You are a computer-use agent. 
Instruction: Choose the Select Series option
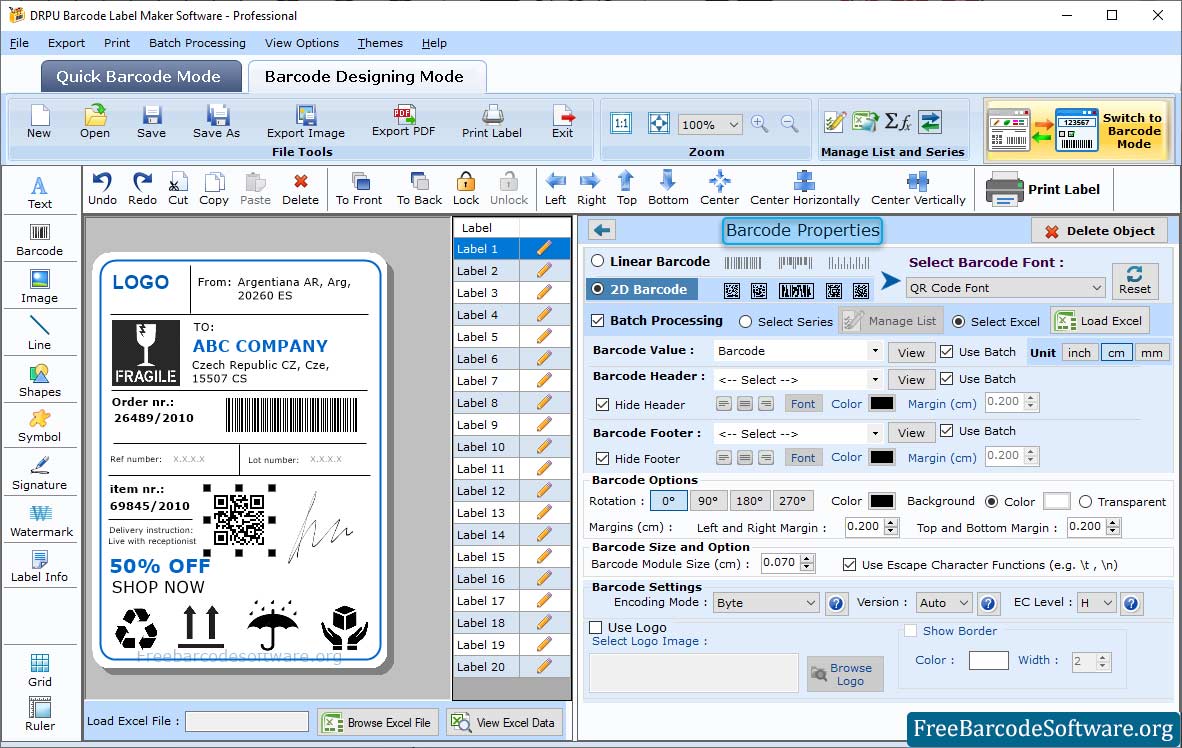tap(746, 321)
